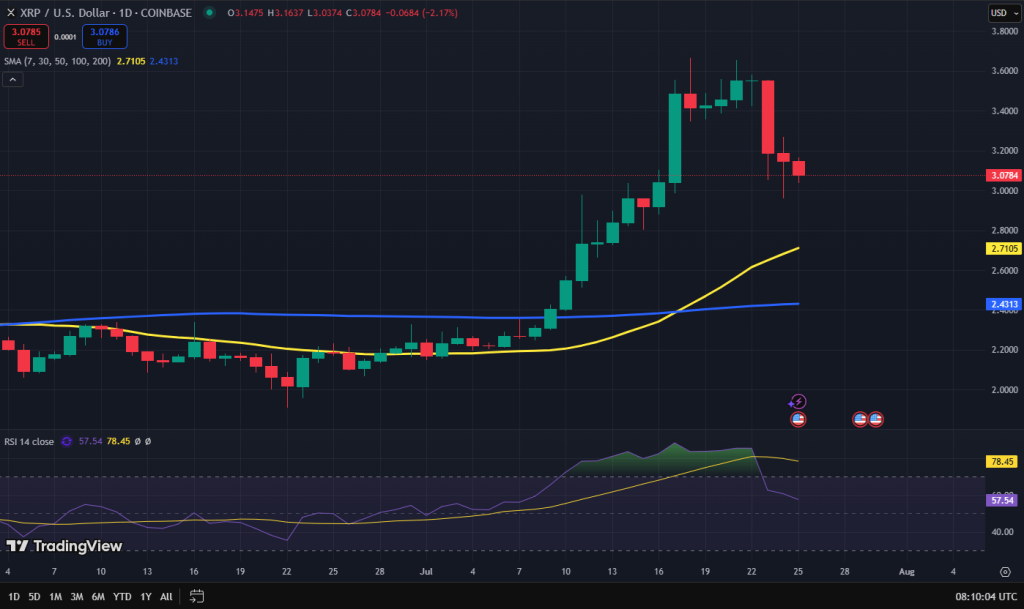The height and width of the screenshot is (609, 1024).
Task: Select the 3M time range
Action: click(x=76, y=597)
